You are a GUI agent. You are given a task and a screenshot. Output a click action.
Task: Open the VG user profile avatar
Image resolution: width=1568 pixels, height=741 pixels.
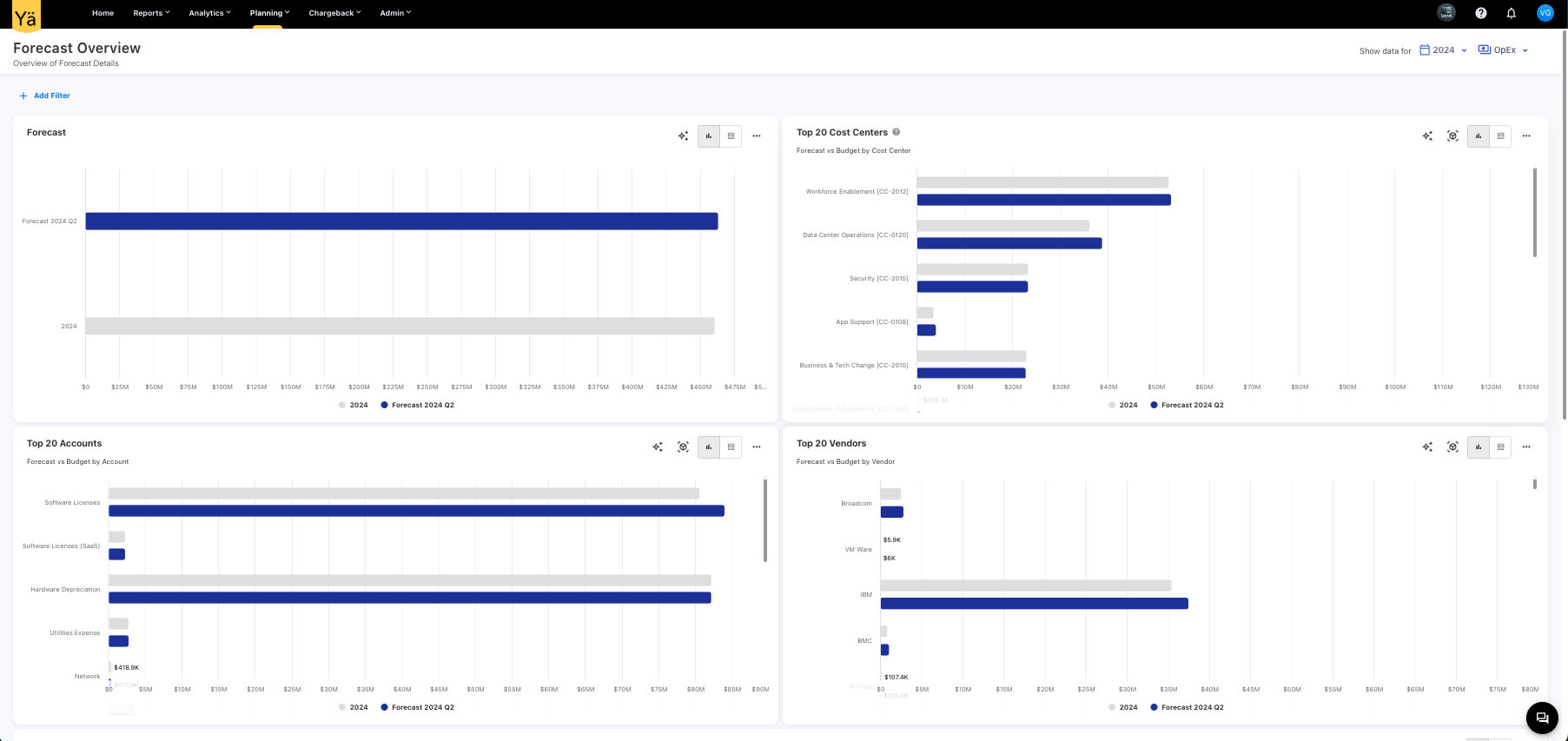point(1545,13)
